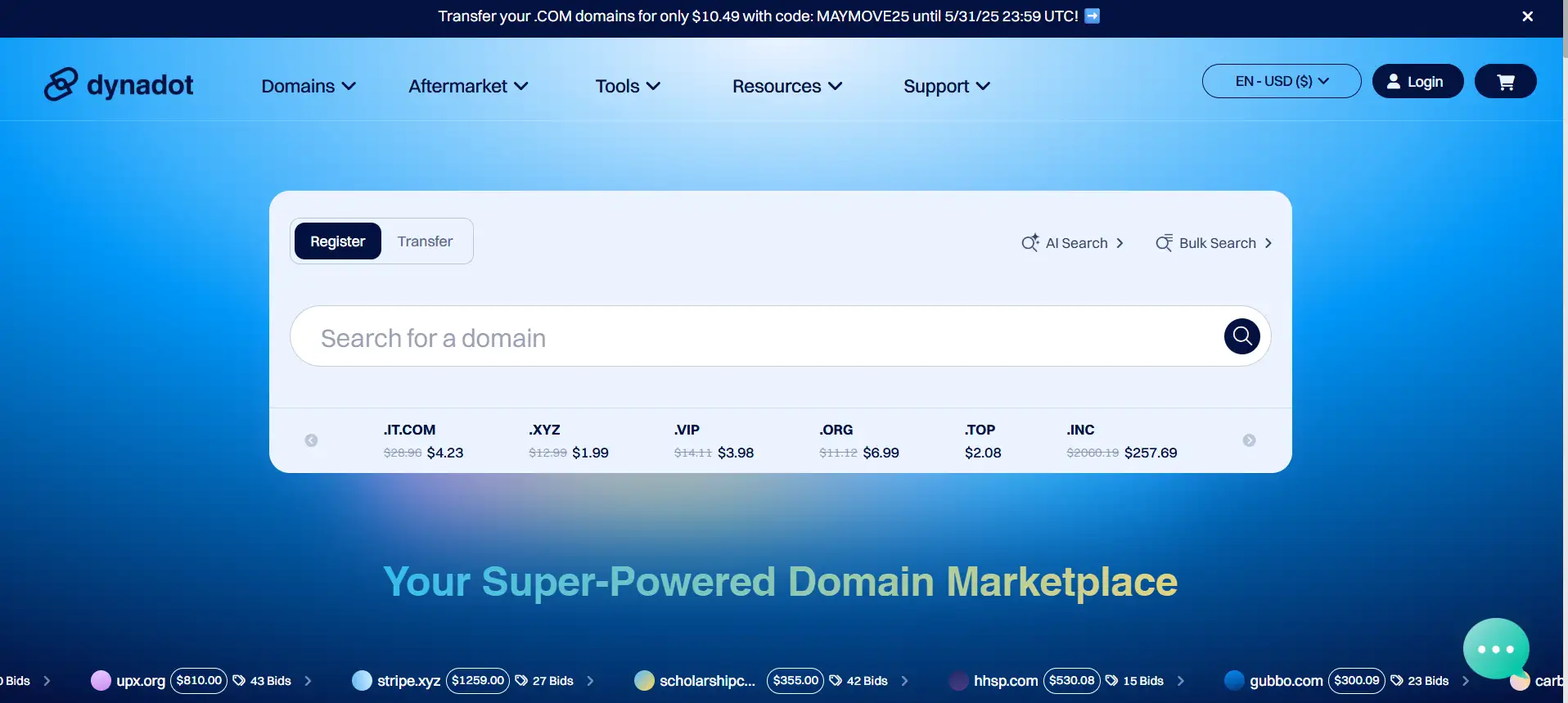Click bid tag icon beside 42 Bids

pyautogui.click(x=836, y=680)
